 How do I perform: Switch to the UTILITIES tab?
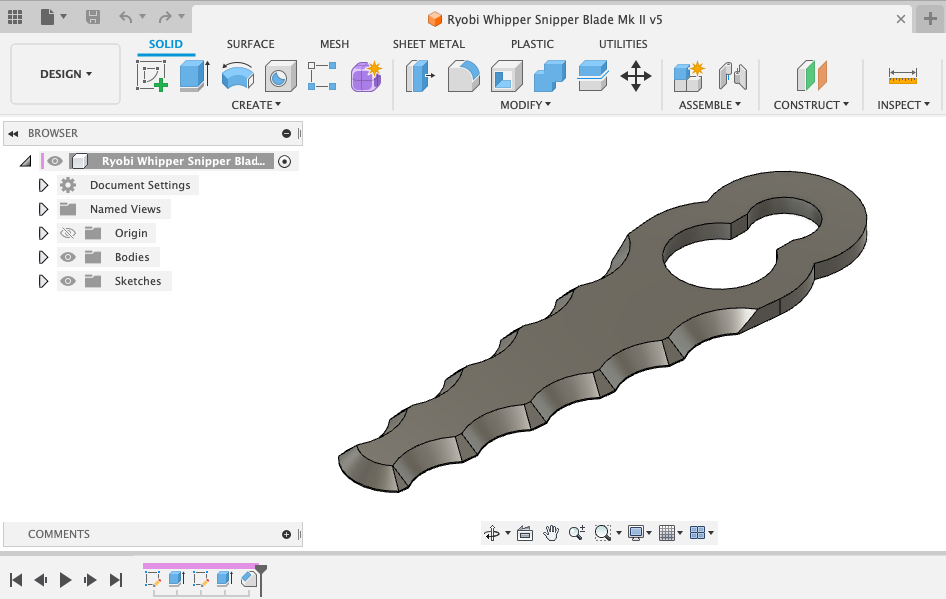point(623,44)
